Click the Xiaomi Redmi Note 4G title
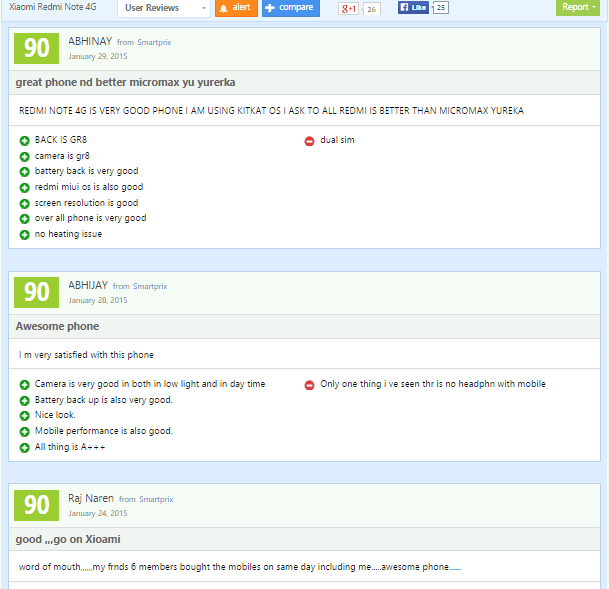This screenshot has height=589, width=609. pyautogui.click(x=52, y=7)
